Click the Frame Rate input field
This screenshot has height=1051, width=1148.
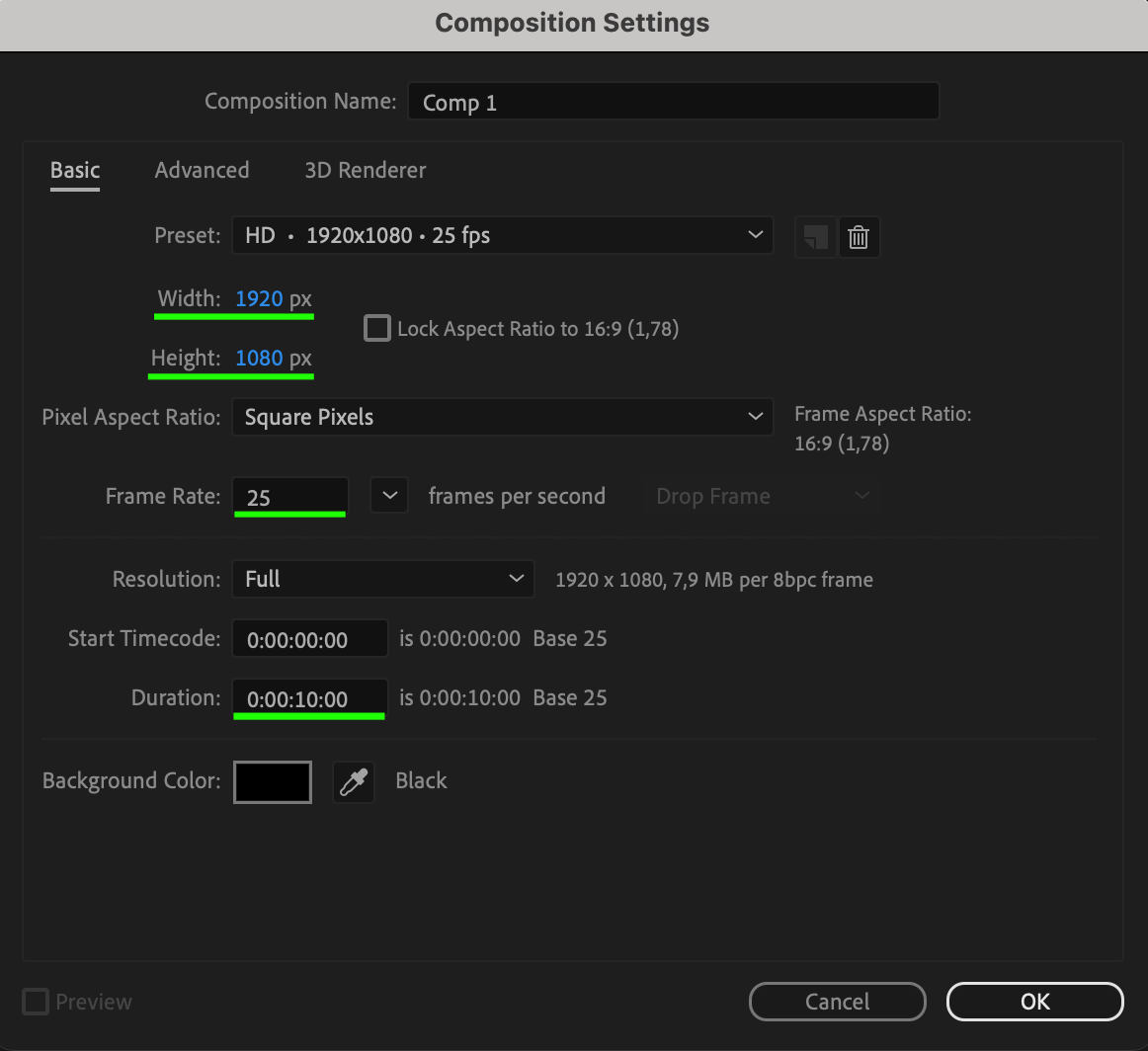pos(289,497)
